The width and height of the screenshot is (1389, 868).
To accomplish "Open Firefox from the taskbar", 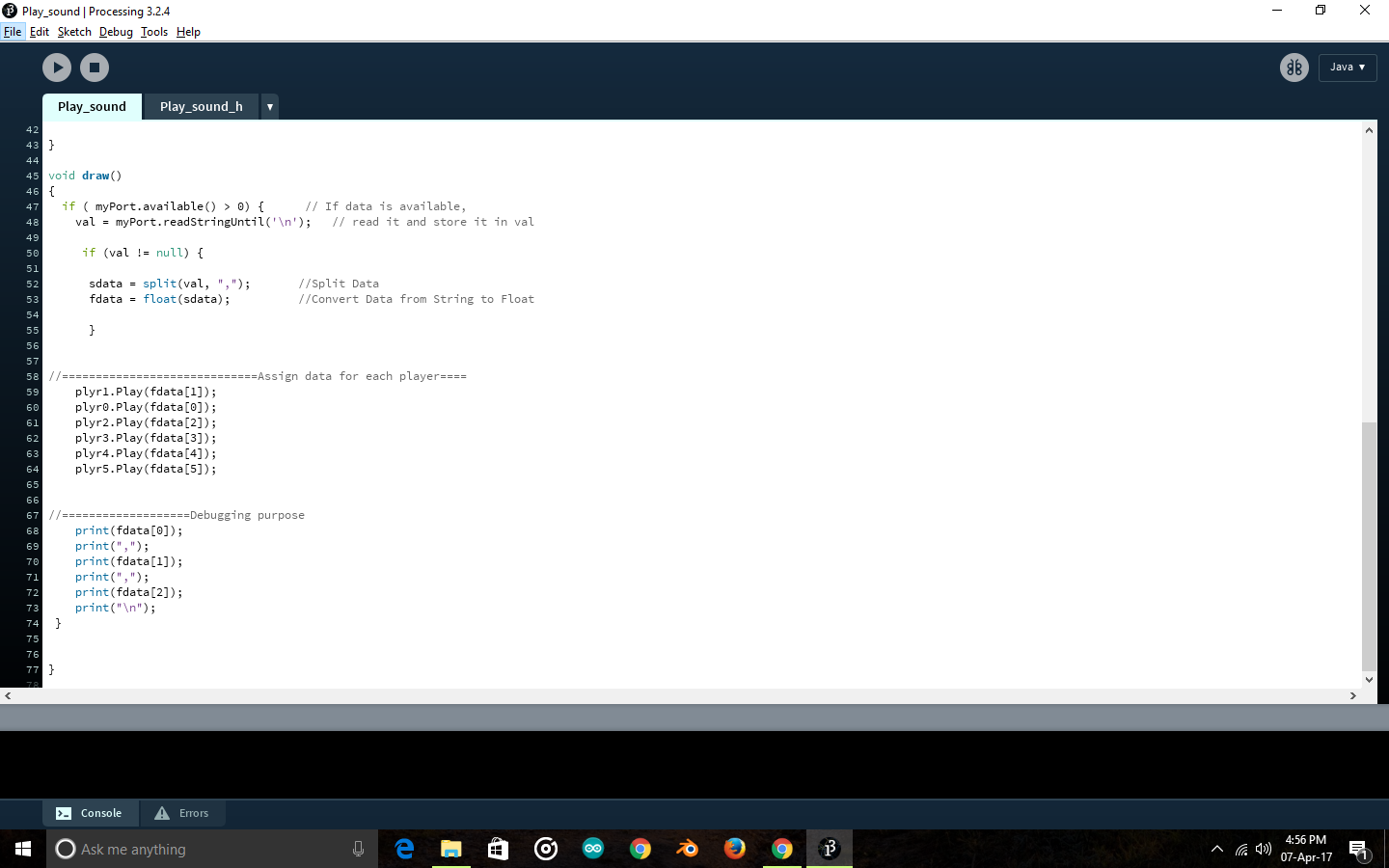I will point(735,849).
